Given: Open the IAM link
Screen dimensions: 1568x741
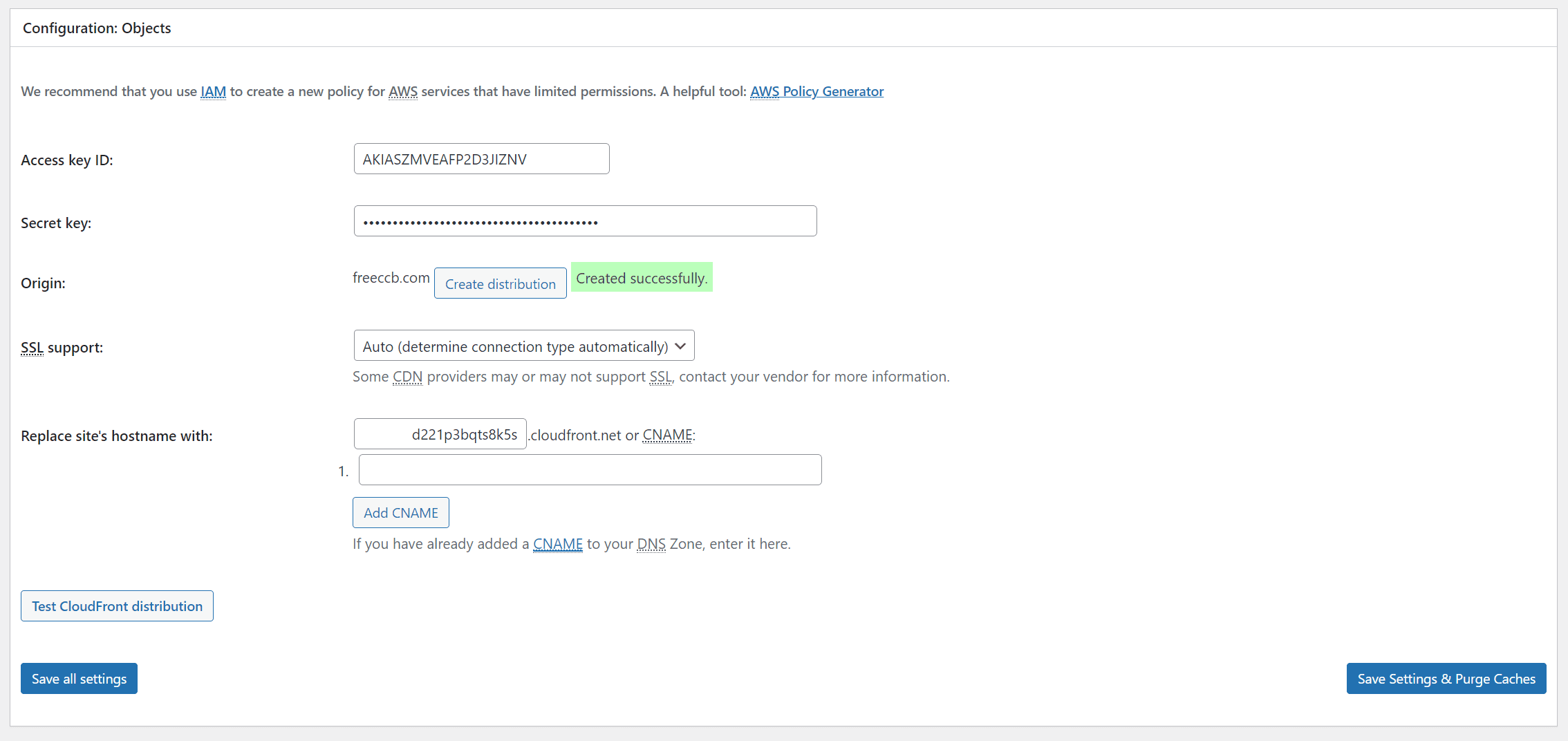Looking at the screenshot, I should [213, 91].
